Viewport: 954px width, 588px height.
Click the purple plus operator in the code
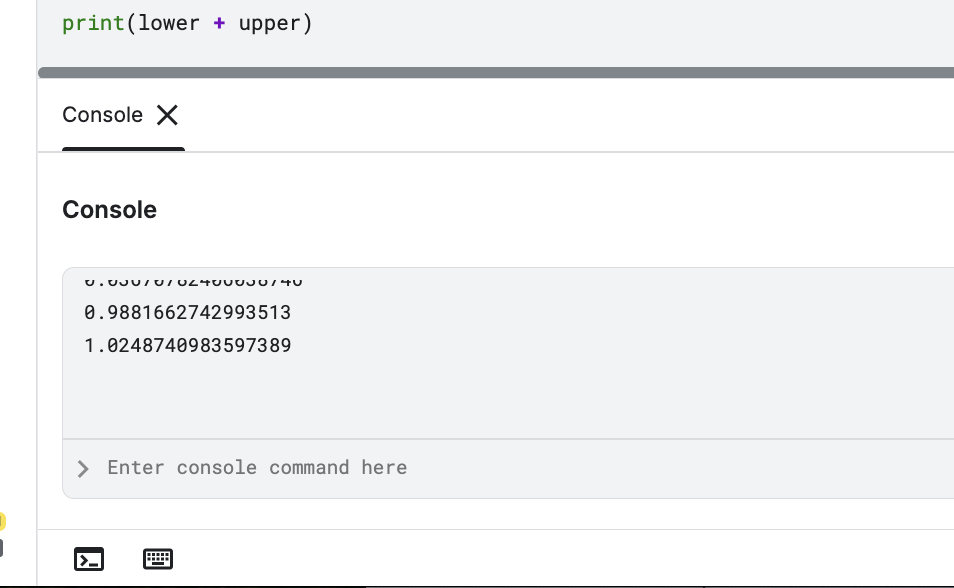click(219, 23)
